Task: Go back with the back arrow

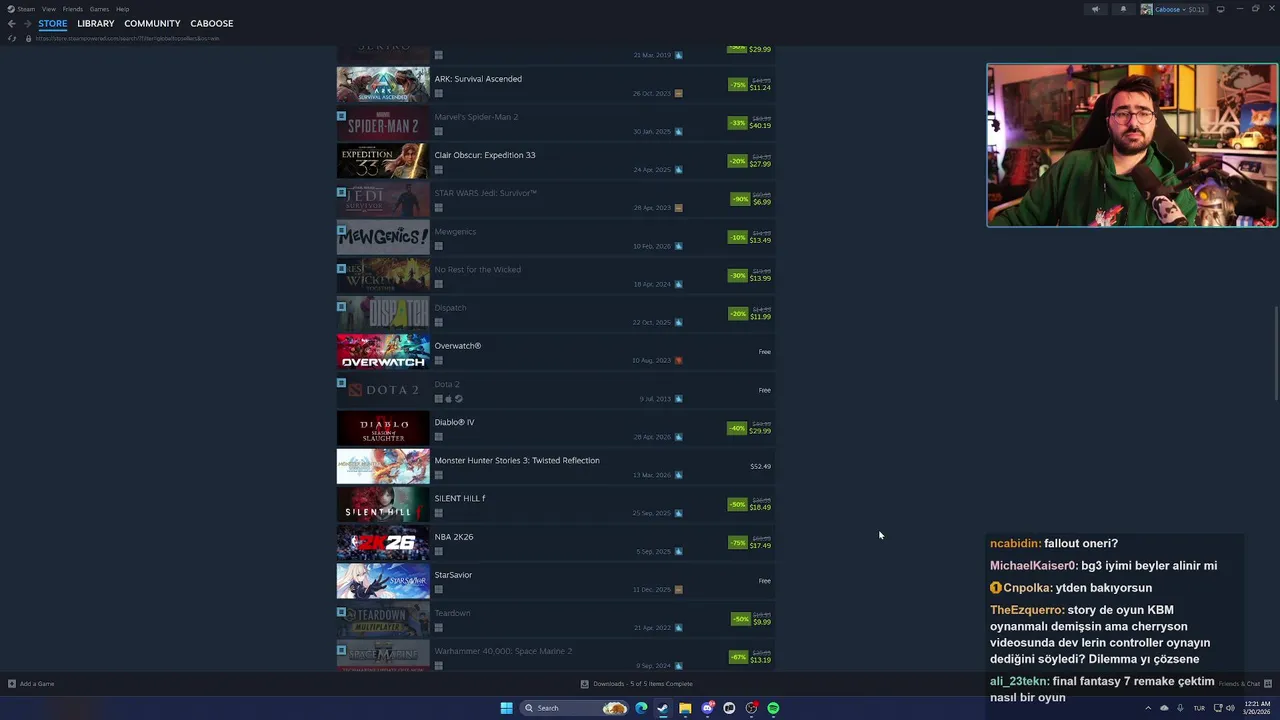Action: (x=11, y=23)
